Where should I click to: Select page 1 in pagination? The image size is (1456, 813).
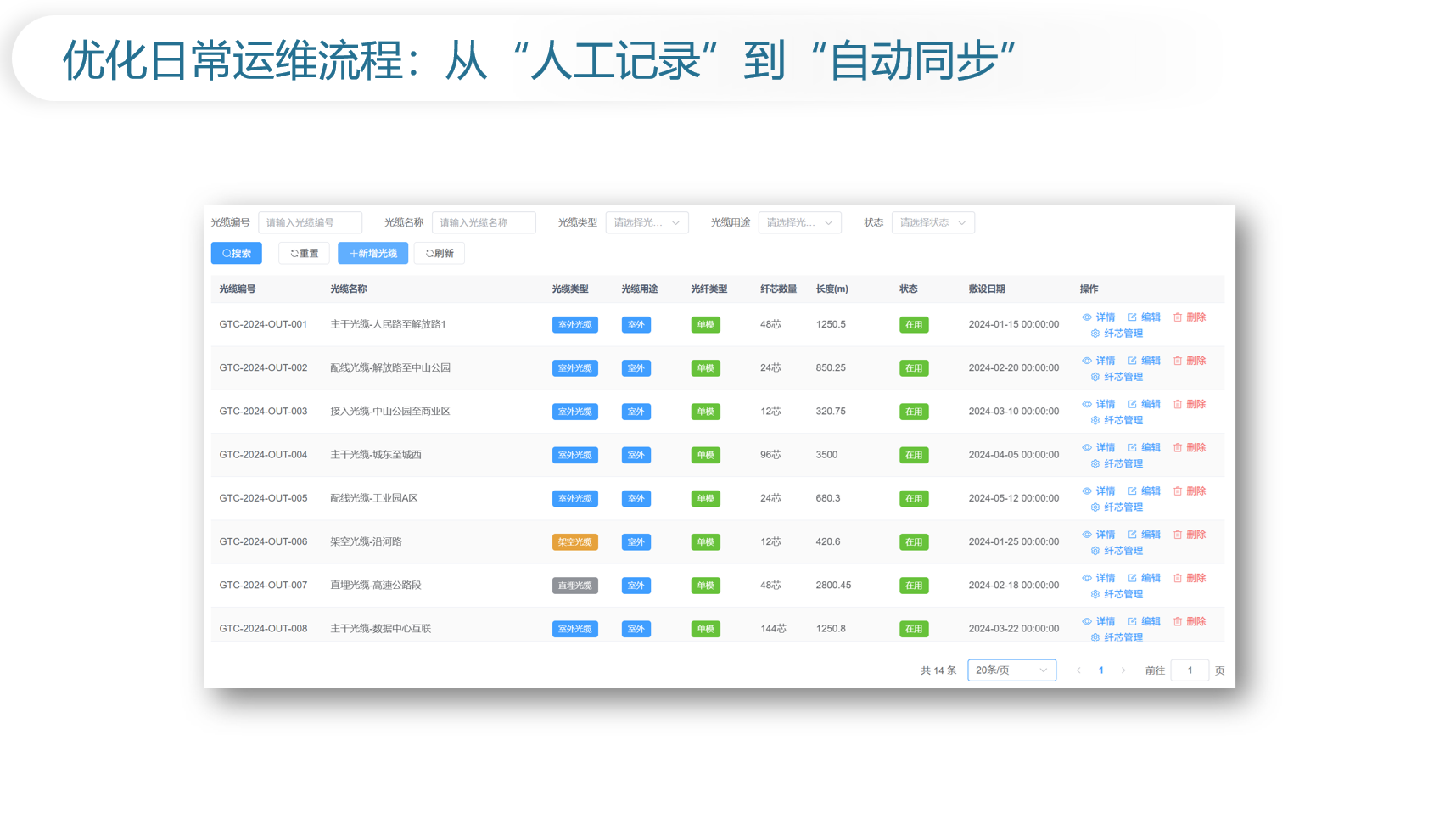tap(1101, 670)
